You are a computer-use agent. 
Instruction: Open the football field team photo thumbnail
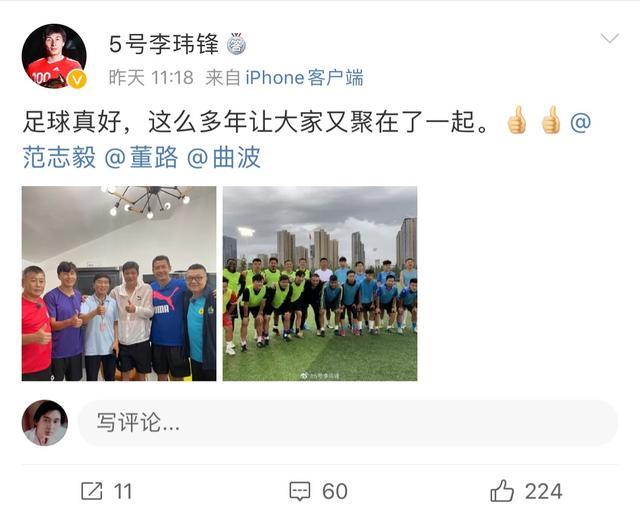click(x=320, y=283)
